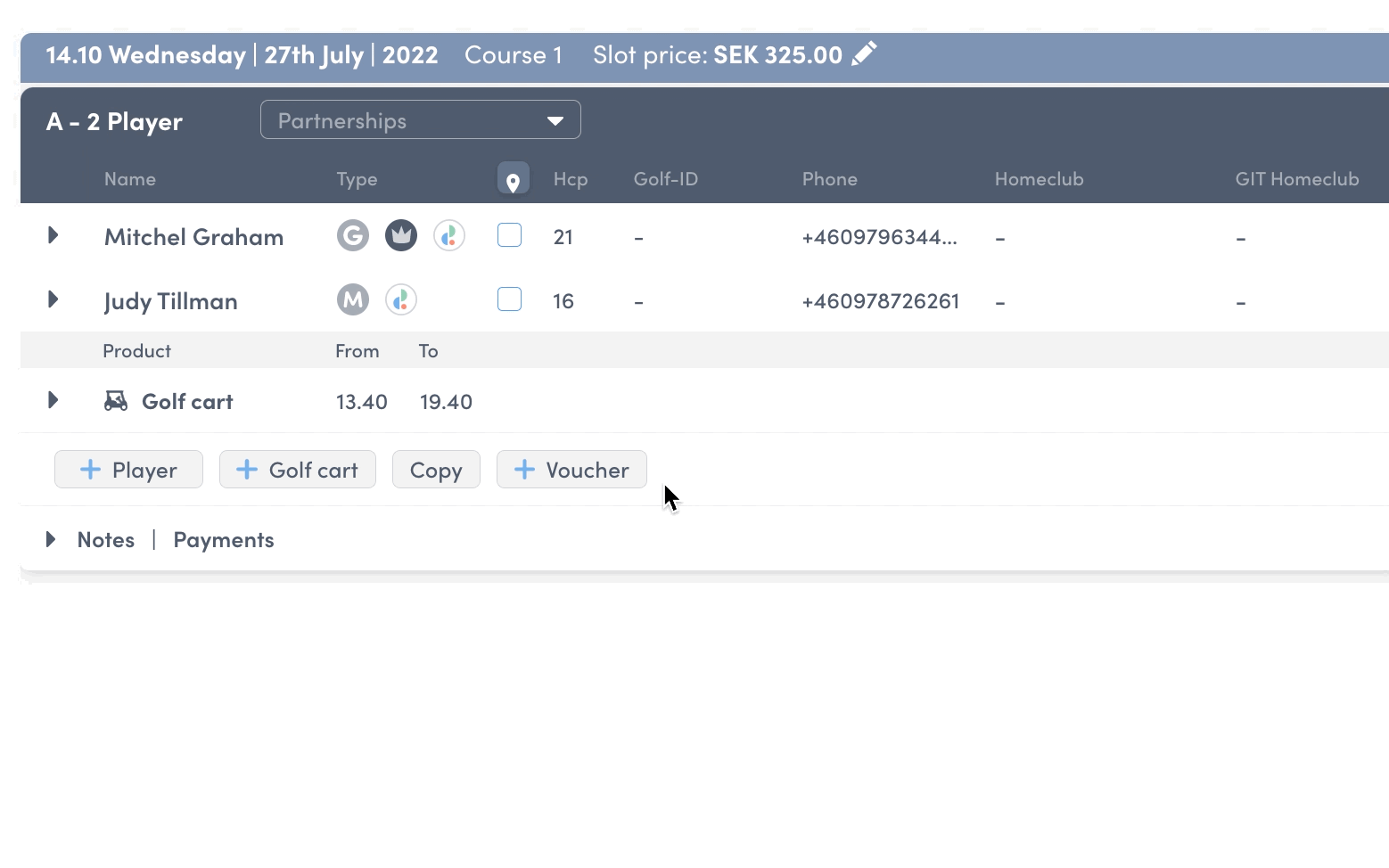The width and height of the screenshot is (1389, 868).
Task: Tick Mitchel Graham's checkbox
Action: [x=509, y=235]
